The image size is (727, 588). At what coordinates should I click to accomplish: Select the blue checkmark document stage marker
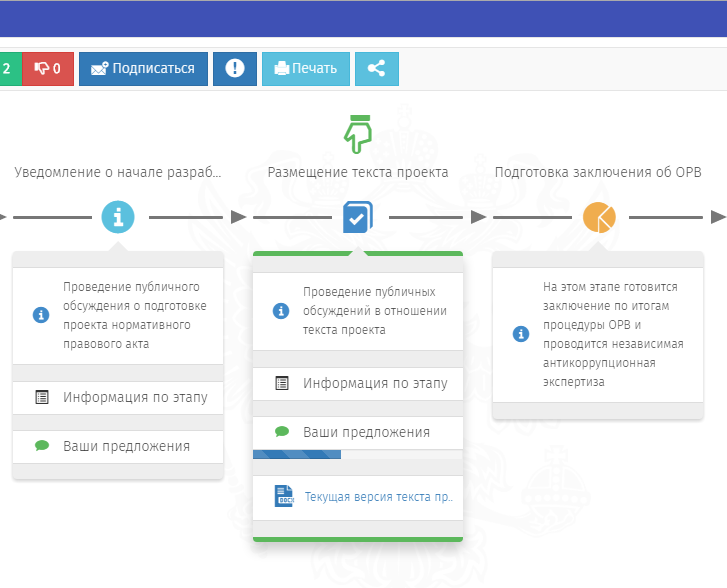(358, 217)
